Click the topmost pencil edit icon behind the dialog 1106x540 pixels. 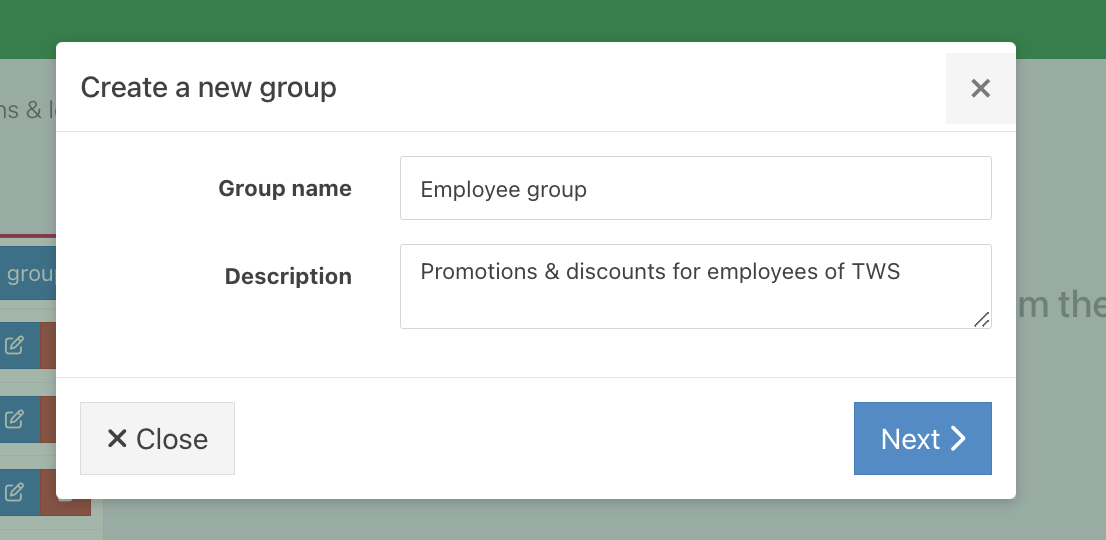14,345
